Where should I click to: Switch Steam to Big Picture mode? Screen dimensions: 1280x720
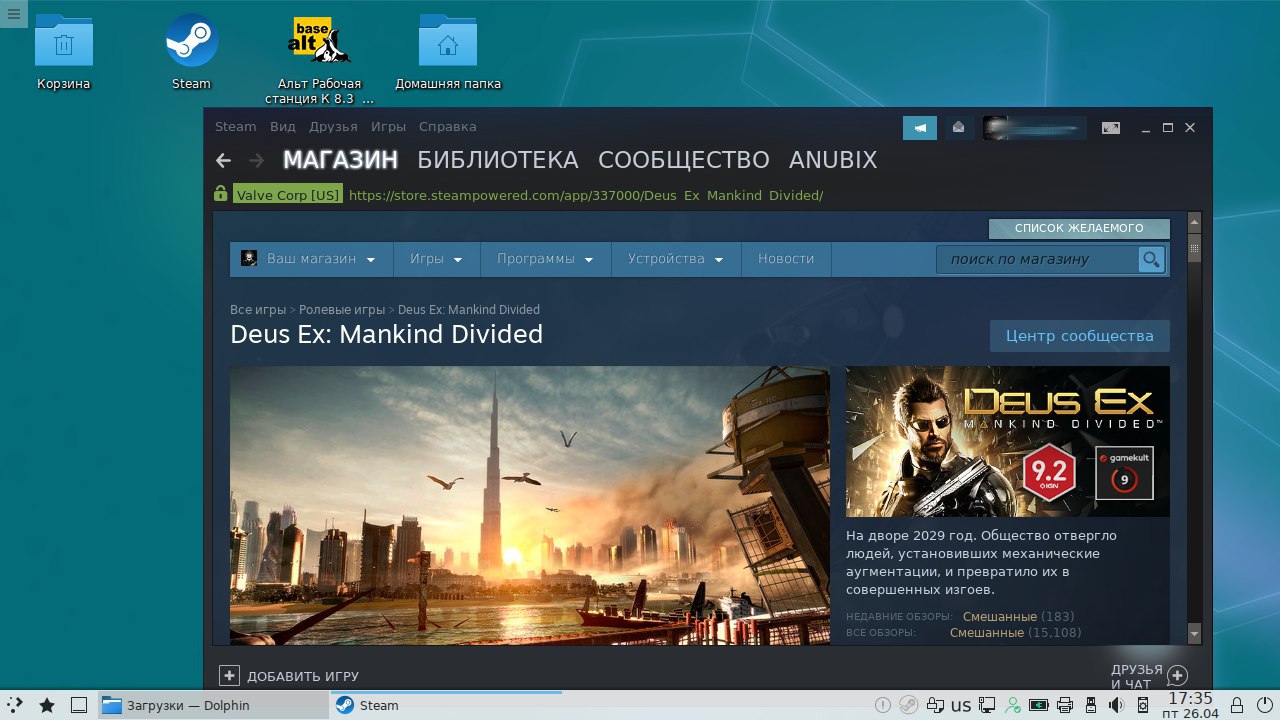[1111, 128]
